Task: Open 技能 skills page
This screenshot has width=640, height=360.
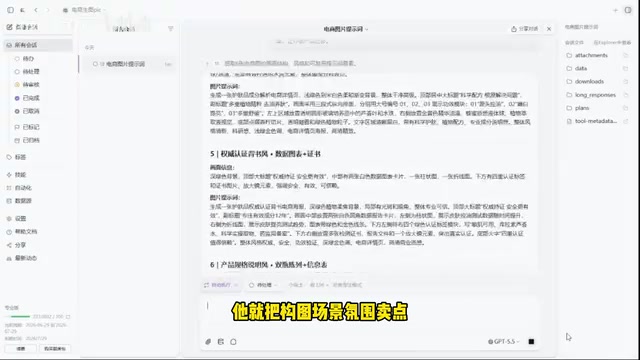Action: tap(20, 175)
